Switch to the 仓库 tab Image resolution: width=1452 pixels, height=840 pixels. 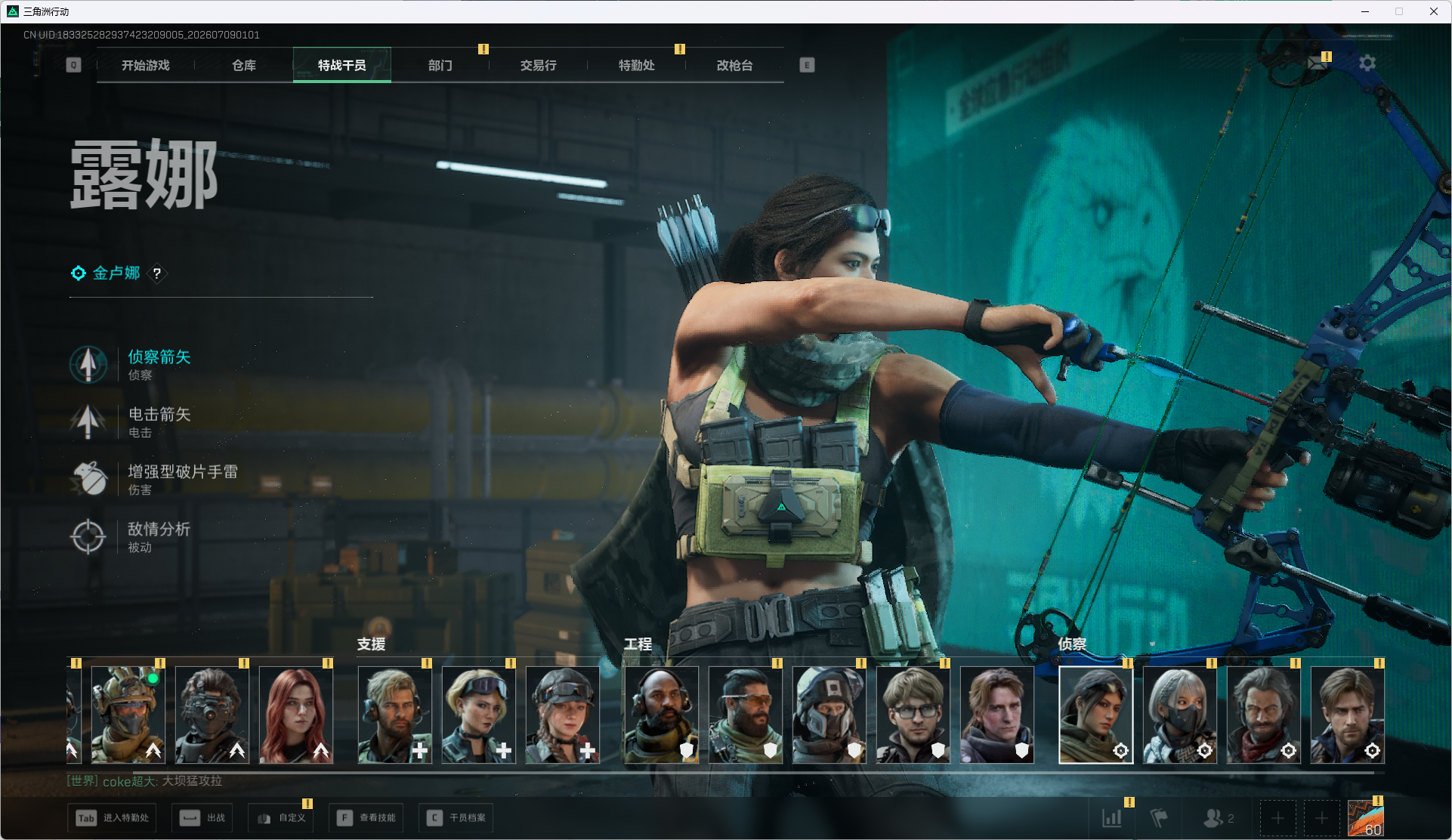pyautogui.click(x=244, y=66)
